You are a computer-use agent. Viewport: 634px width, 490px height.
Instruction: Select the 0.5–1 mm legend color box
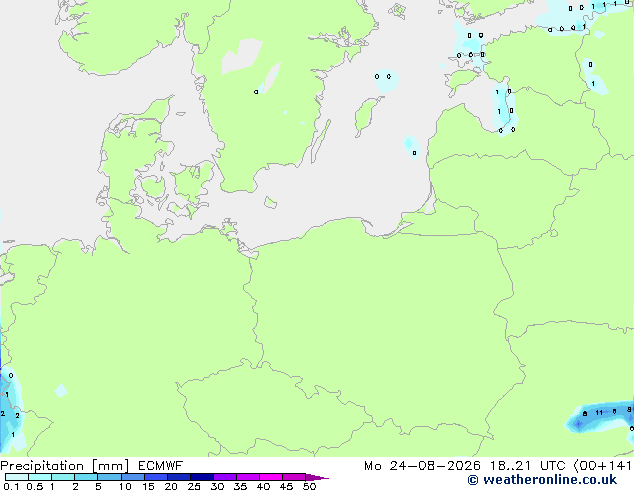click(40, 477)
